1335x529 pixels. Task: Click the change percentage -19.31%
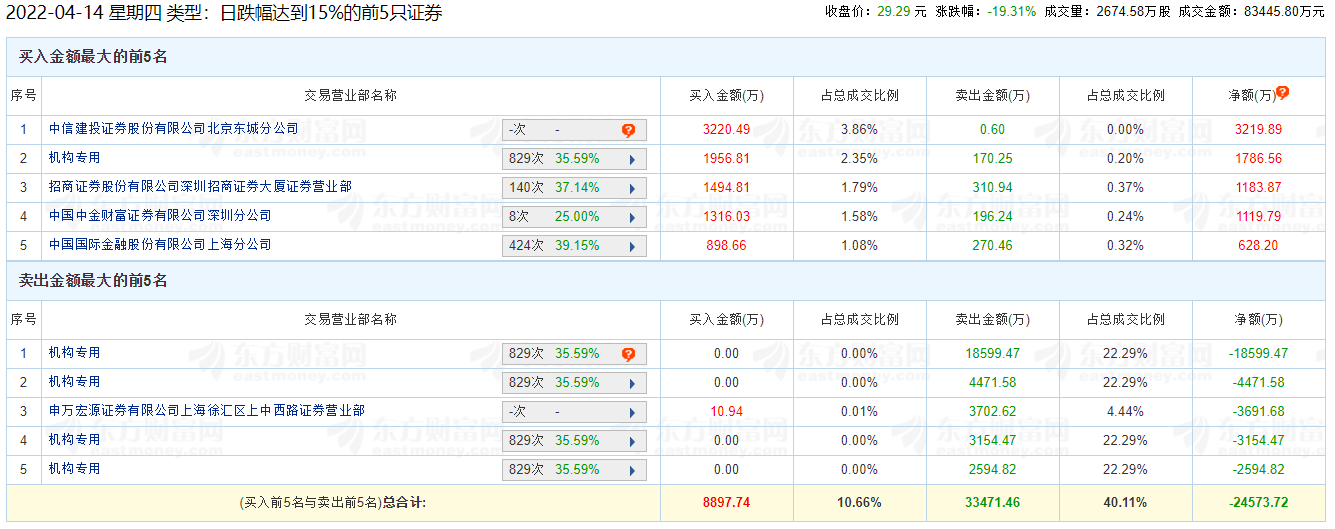1011,12
